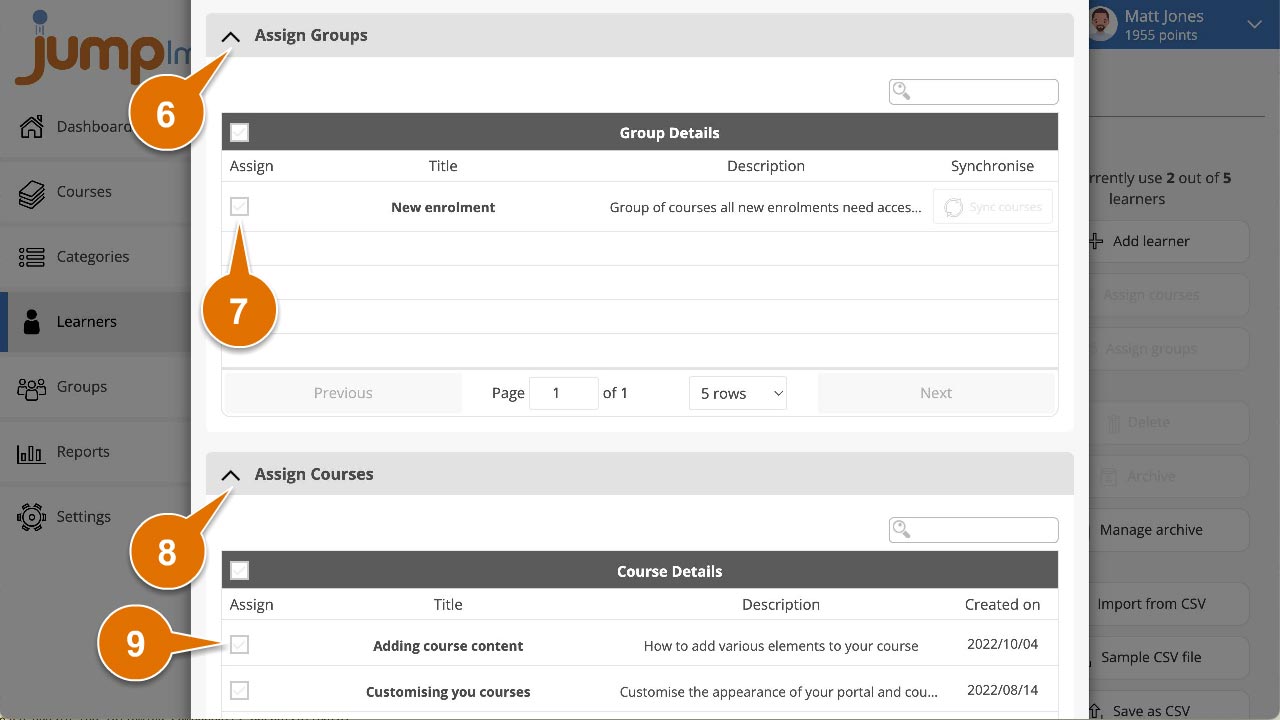This screenshot has width=1280, height=720.
Task: Open Settings in the sidebar
Action: click(95, 517)
